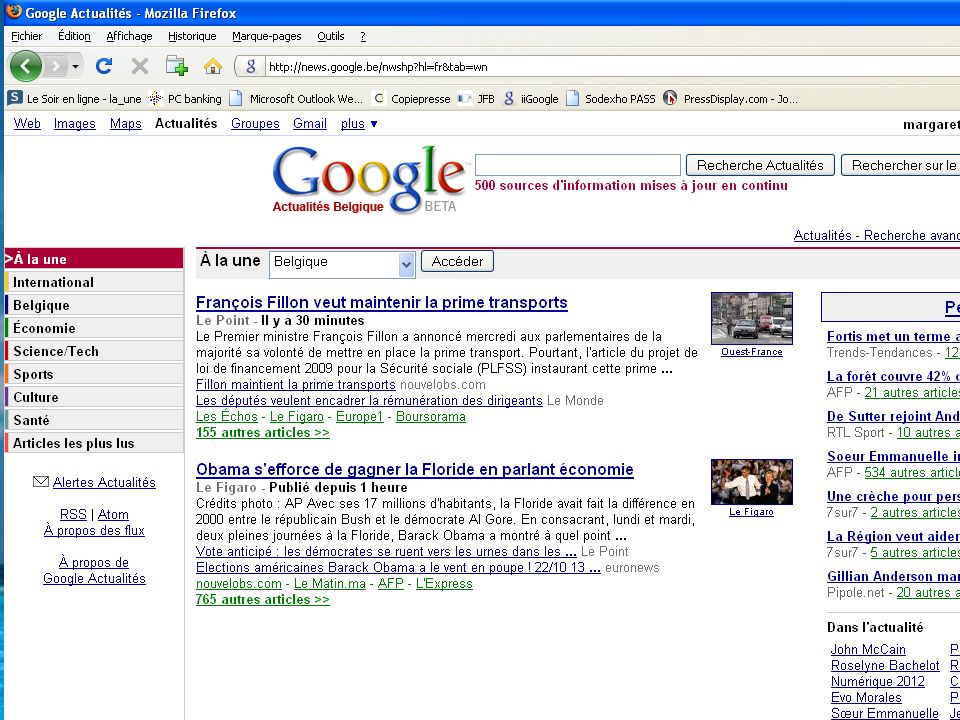This screenshot has height=720, width=960.
Task: Select the Économie sidebar section
Action: coord(94,328)
